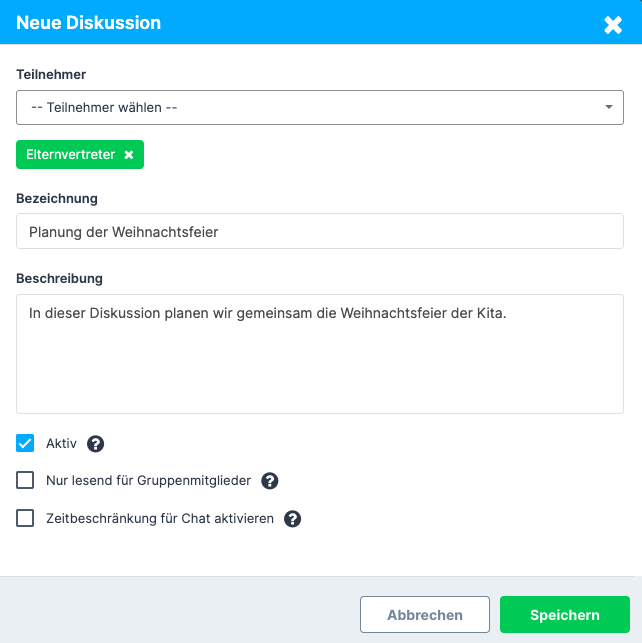
Task: Show help for the Aktiv option
Action: [96, 444]
